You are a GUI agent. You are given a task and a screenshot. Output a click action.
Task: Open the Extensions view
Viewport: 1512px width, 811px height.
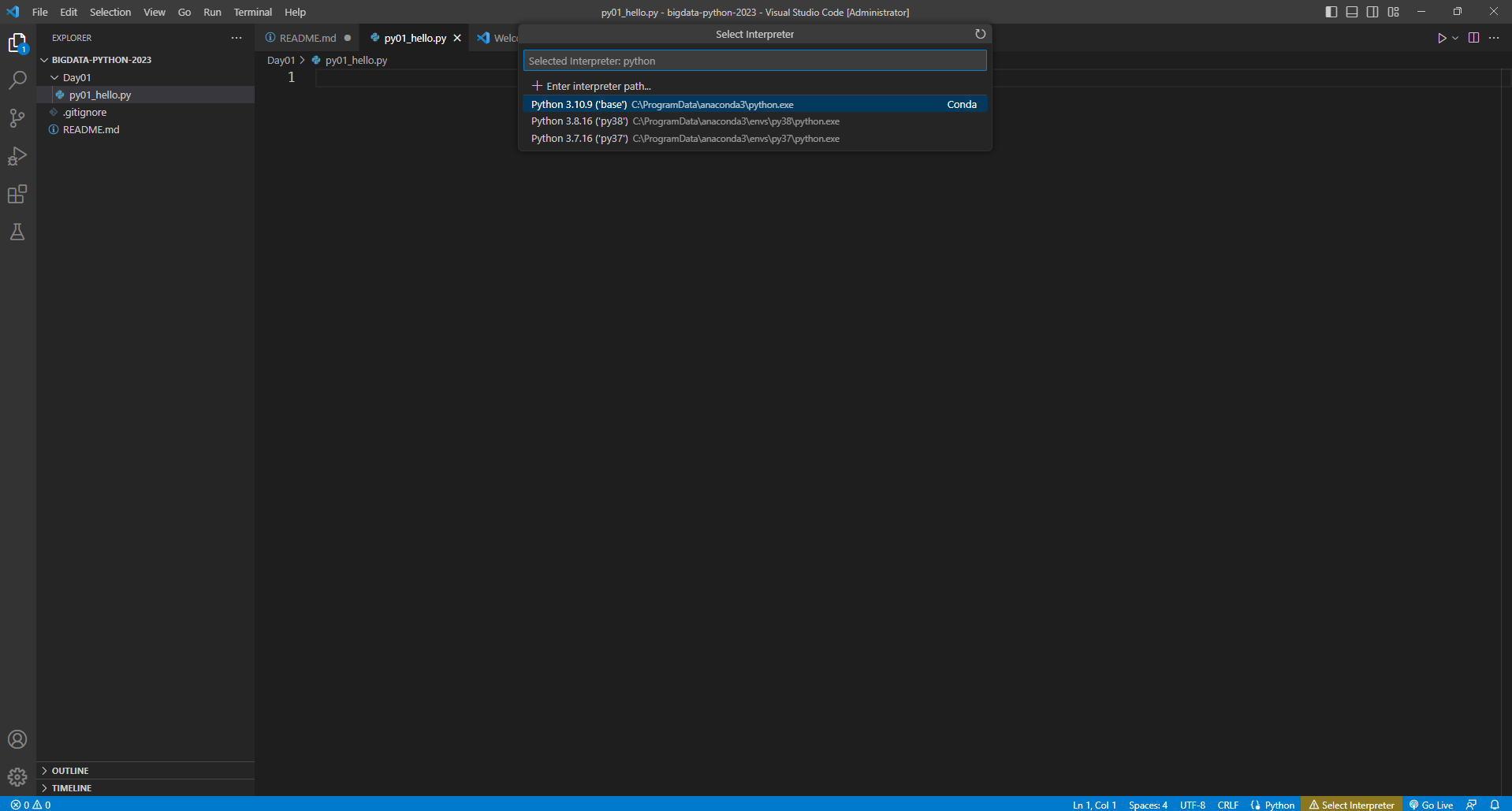17,194
